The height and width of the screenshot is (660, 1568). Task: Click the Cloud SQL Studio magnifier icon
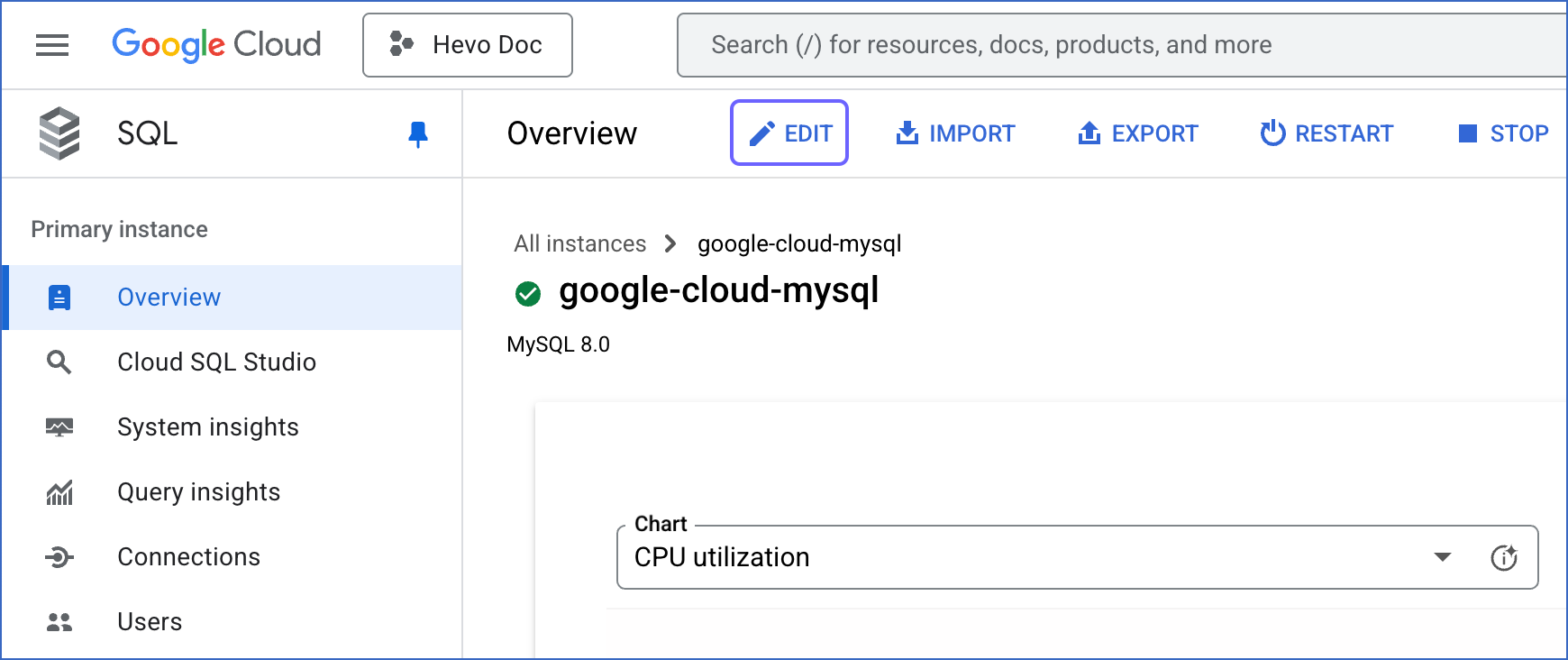59,362
